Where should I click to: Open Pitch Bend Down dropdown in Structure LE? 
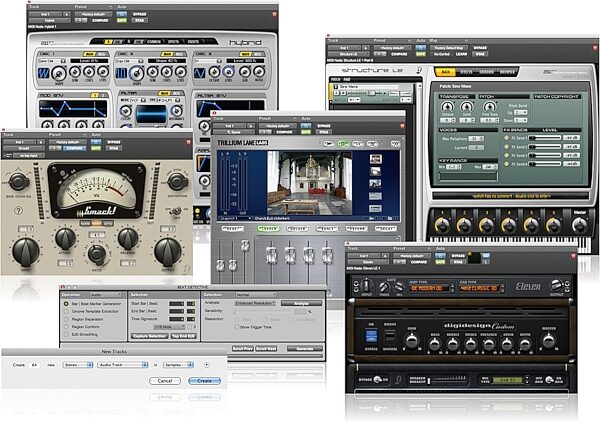click(521, 120)
